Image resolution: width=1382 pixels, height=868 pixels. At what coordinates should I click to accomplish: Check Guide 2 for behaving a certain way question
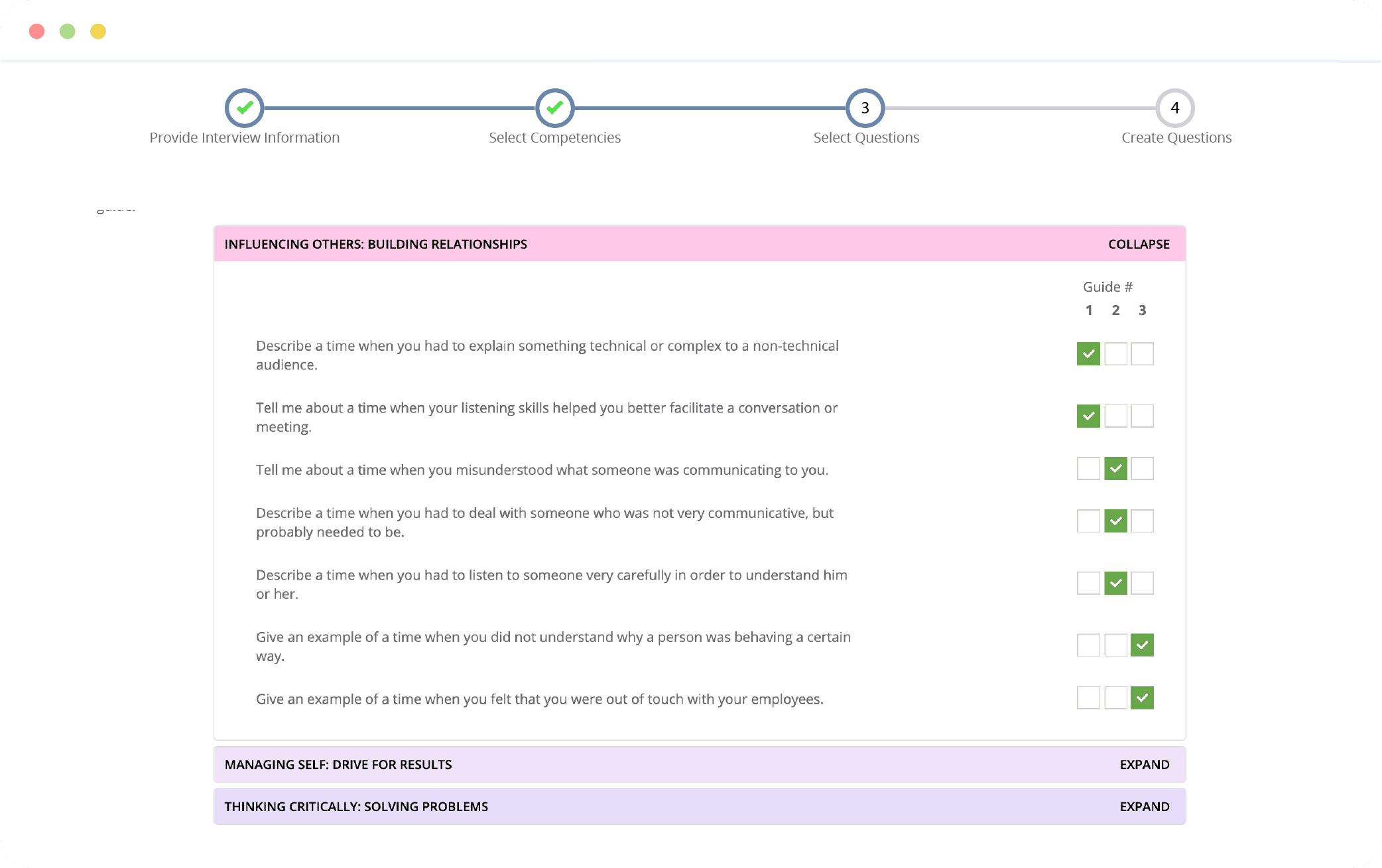click(x=1115, y=645)
